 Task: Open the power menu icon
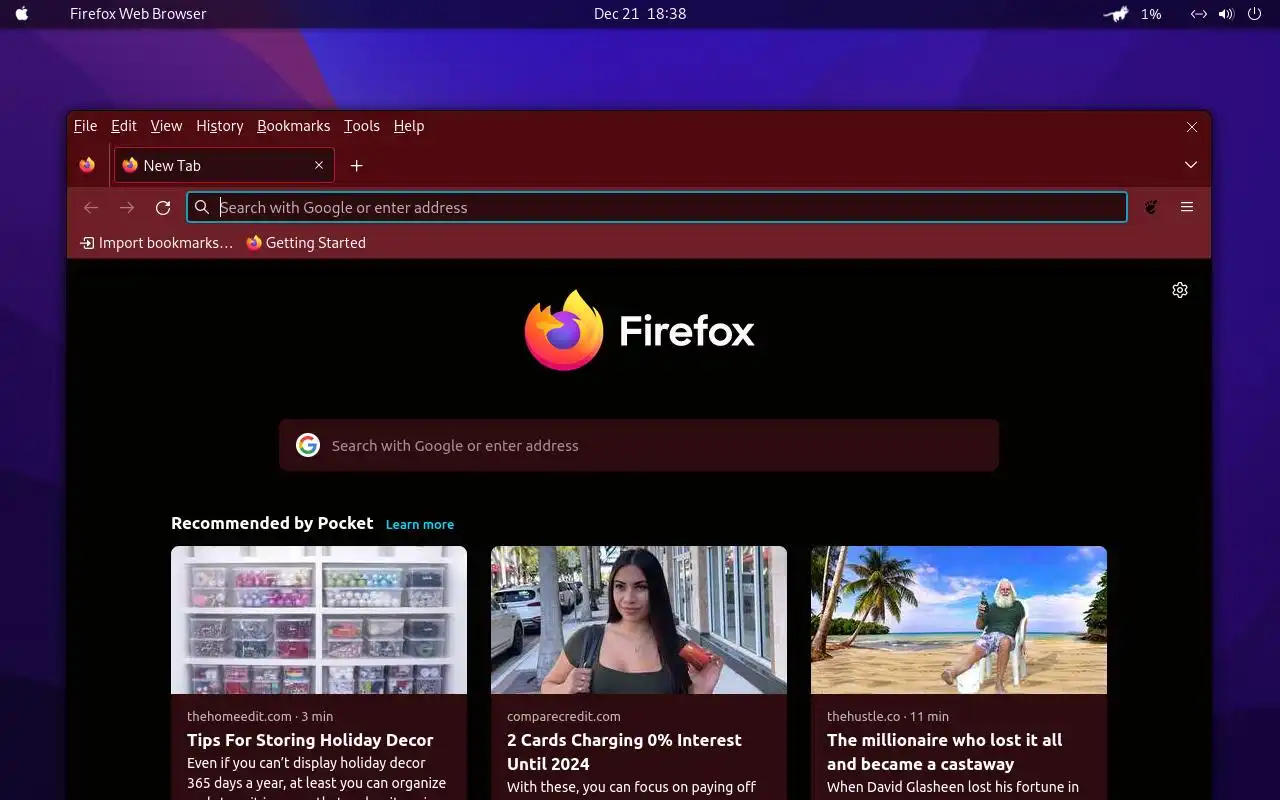(x=1255, y=14)
